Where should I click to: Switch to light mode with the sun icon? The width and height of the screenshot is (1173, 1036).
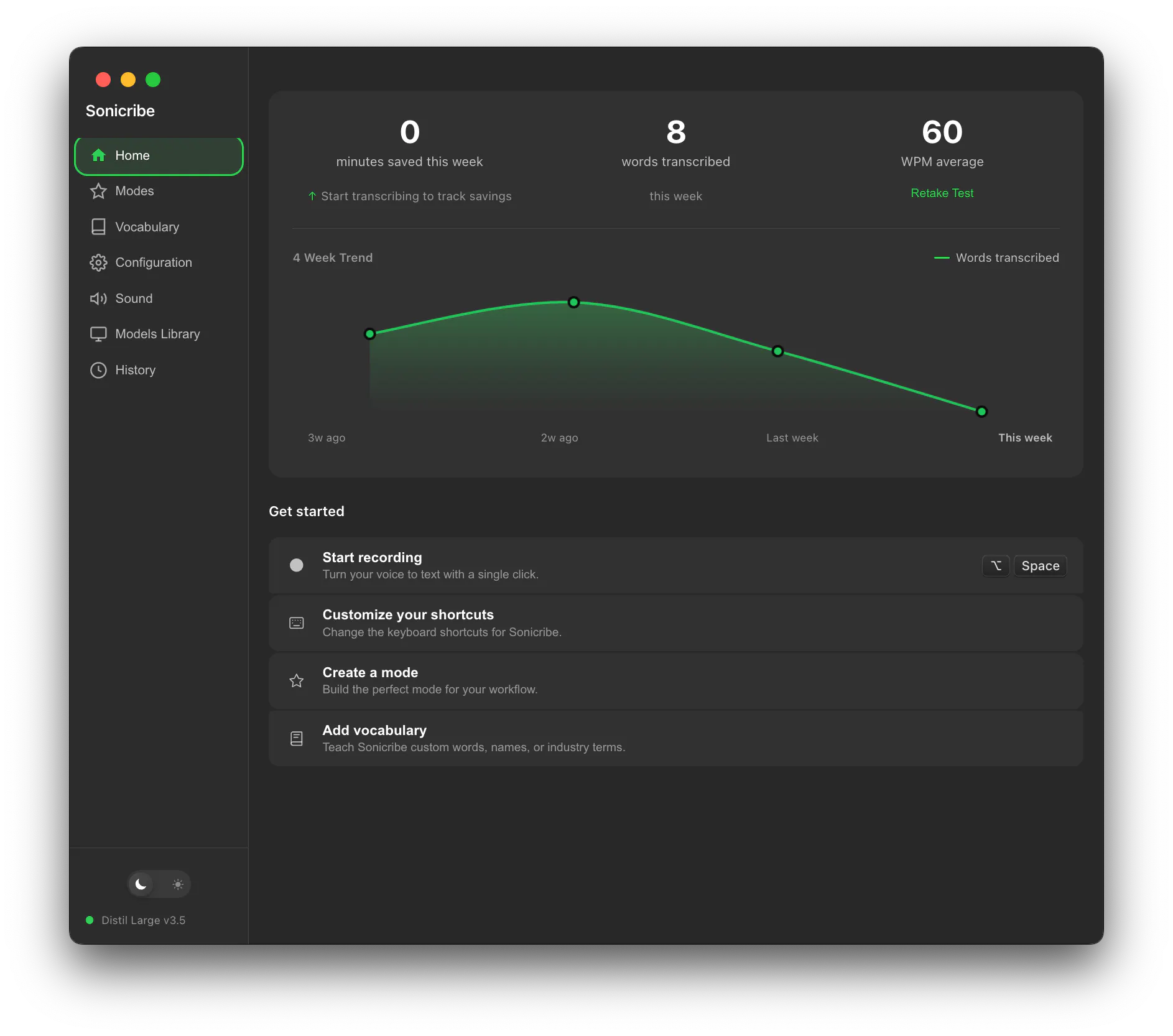178,884
